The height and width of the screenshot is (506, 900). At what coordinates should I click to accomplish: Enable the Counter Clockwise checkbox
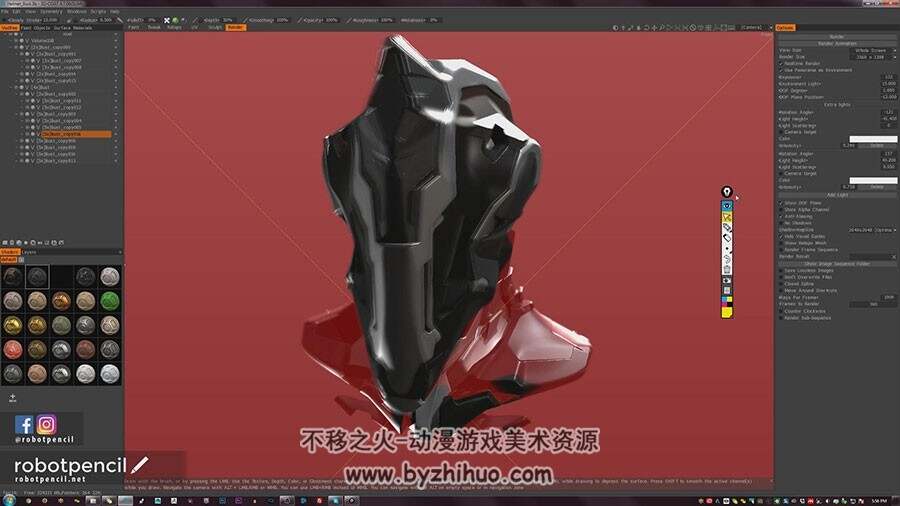[x=781, y=311]
